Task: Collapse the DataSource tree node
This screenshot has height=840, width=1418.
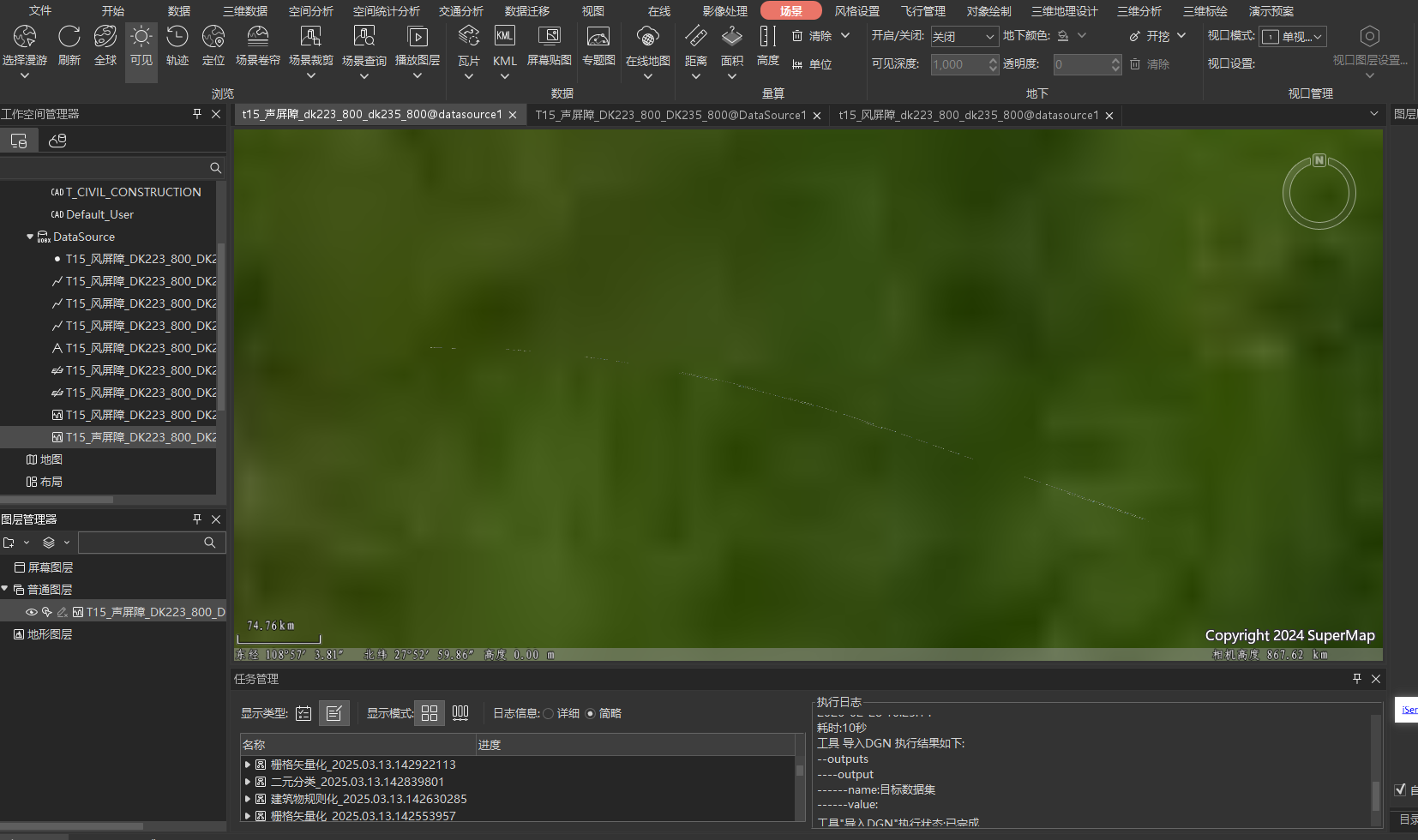Action: [x=30, y=237]
